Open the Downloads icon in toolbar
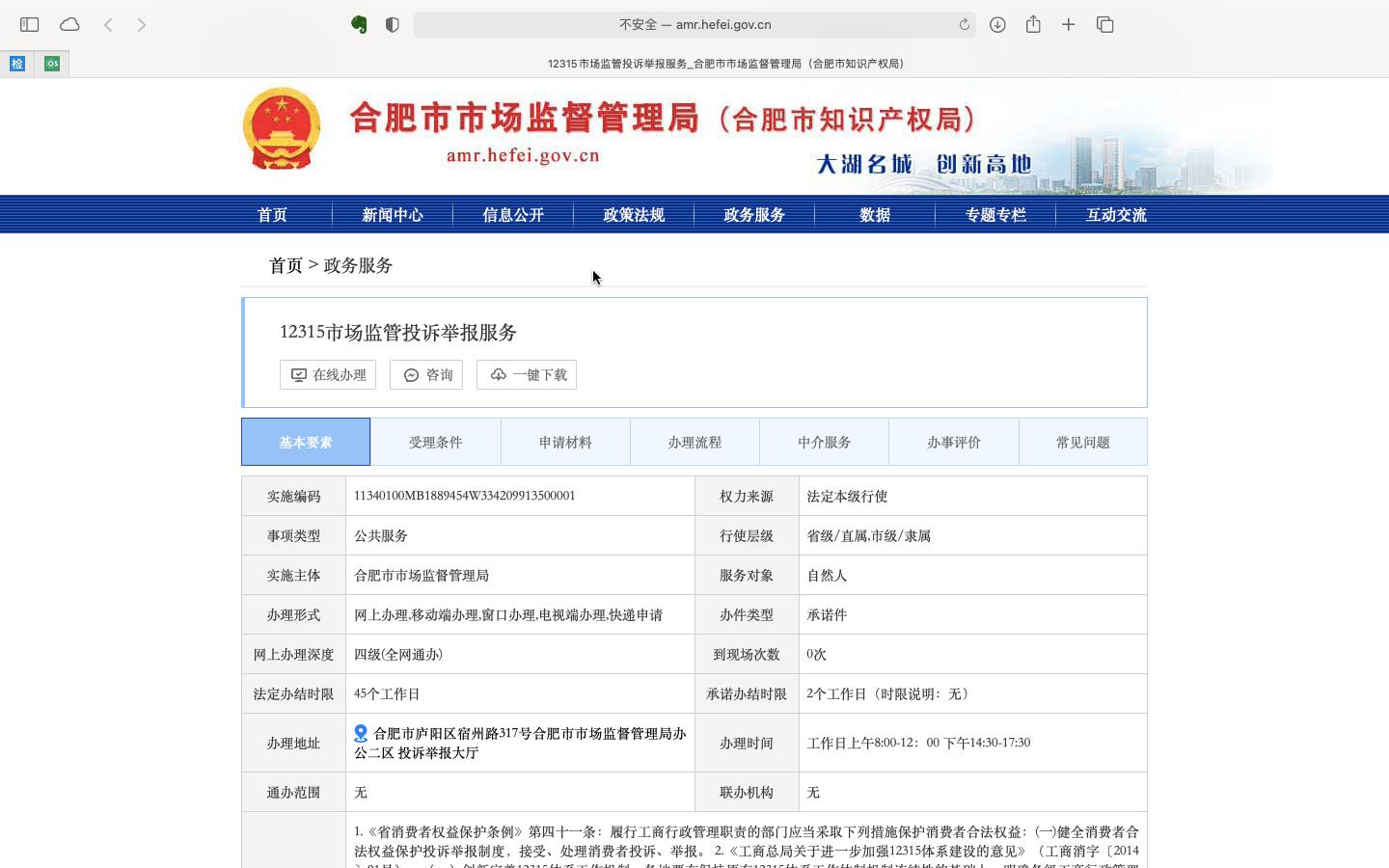 tap(998, 24)
